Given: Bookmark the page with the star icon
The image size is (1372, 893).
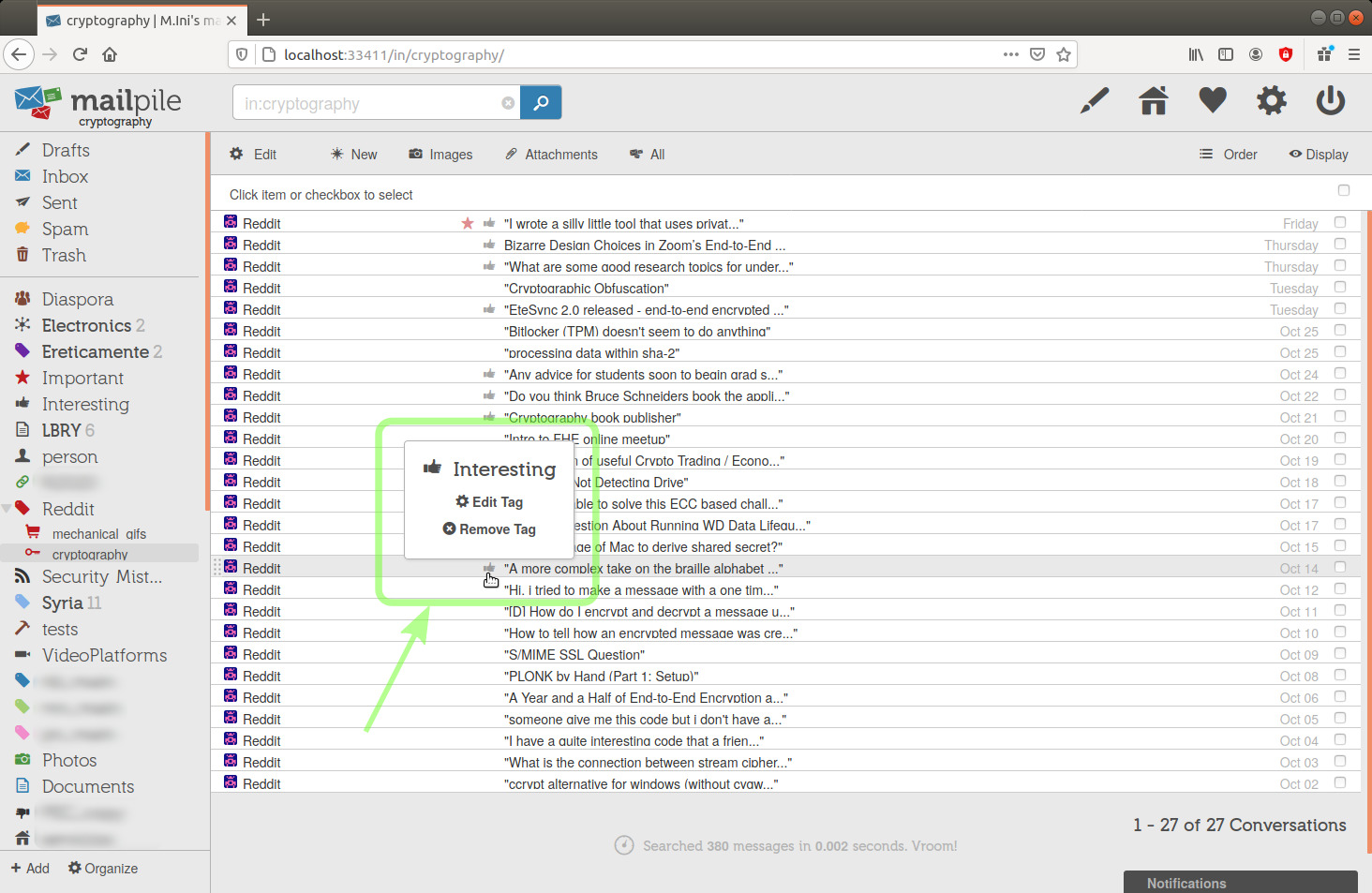Looking at the screenshot, I should pos(1064,54).
